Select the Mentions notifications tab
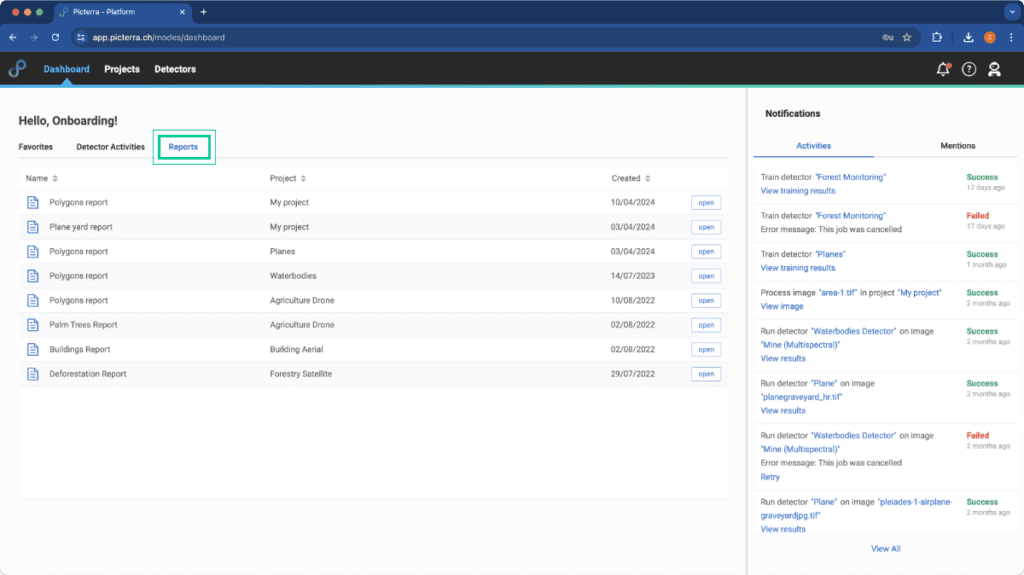The height and width of the screenshot is (575, 1024). [957, 146]
